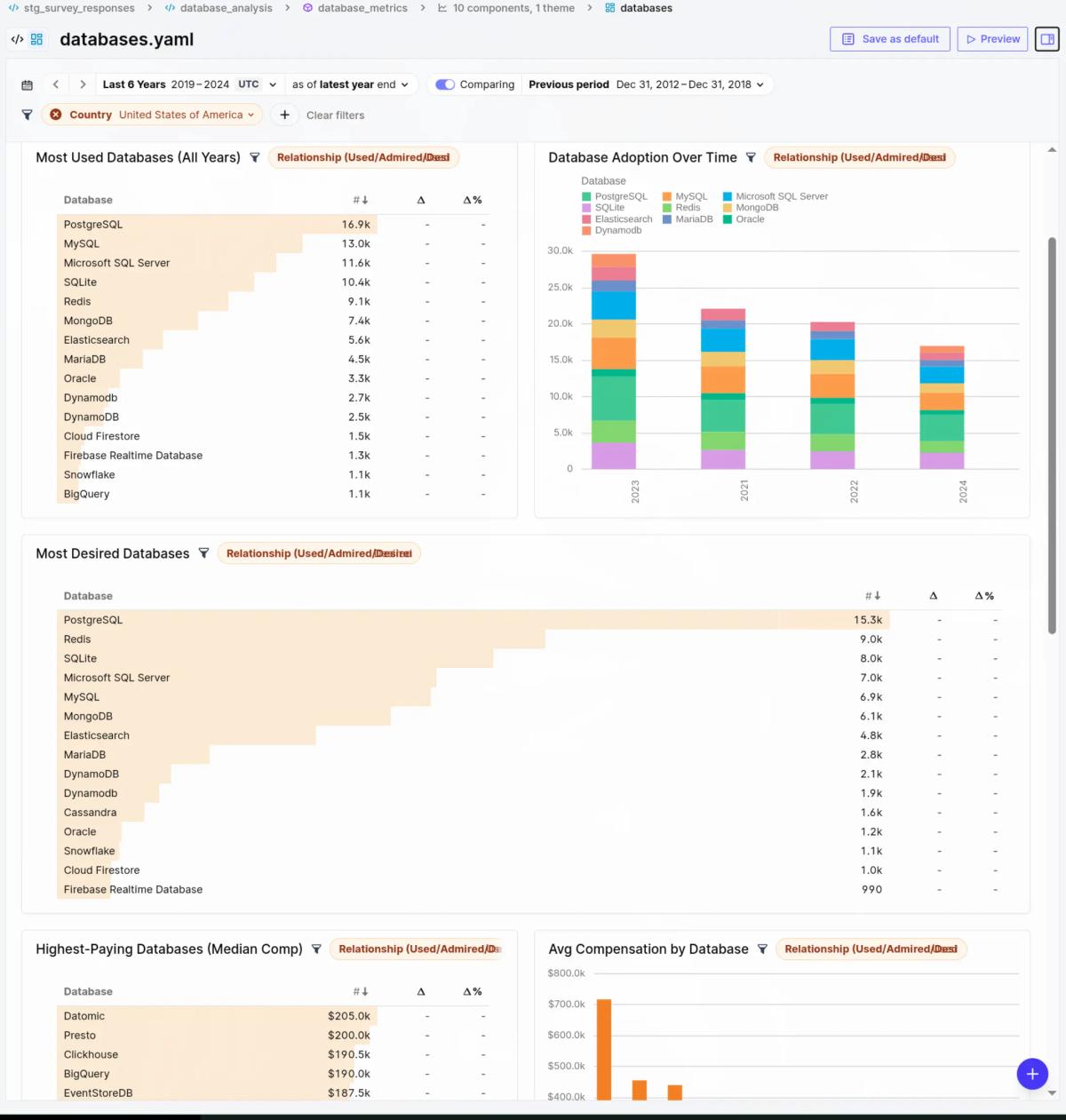Click Firebase Realtime Database row showing 990

tap(528, 890)
